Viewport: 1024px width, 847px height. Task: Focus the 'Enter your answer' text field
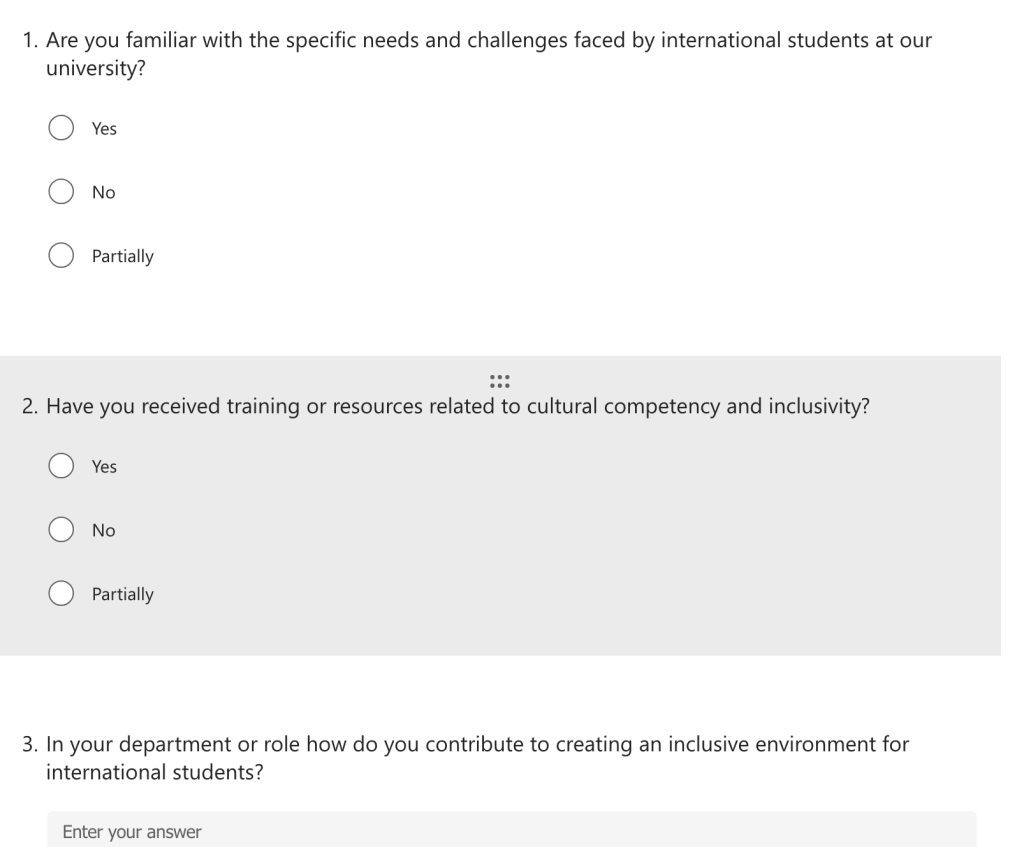[511, 830]
